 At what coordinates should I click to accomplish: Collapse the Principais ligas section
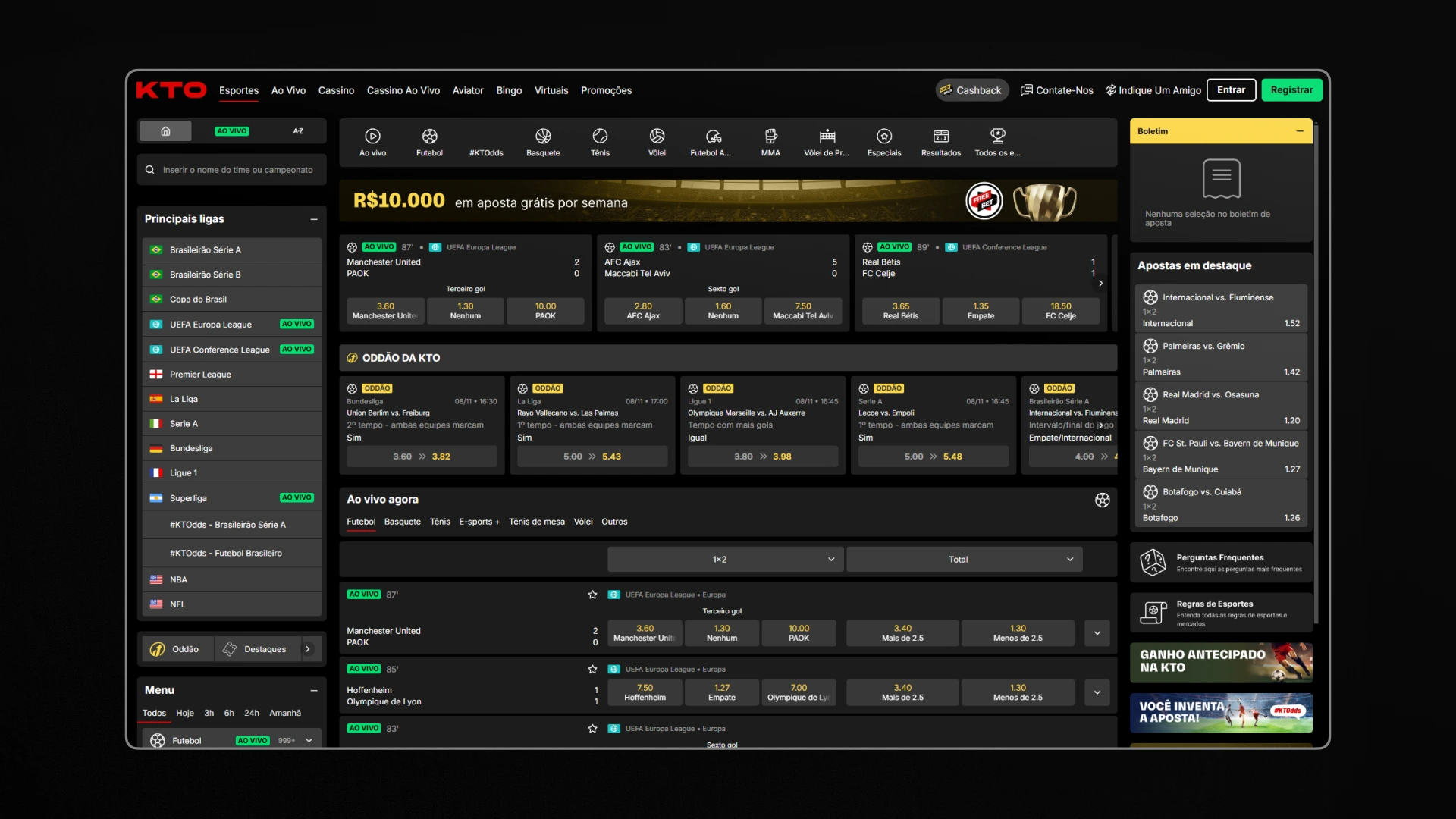(x=313, y=219)
